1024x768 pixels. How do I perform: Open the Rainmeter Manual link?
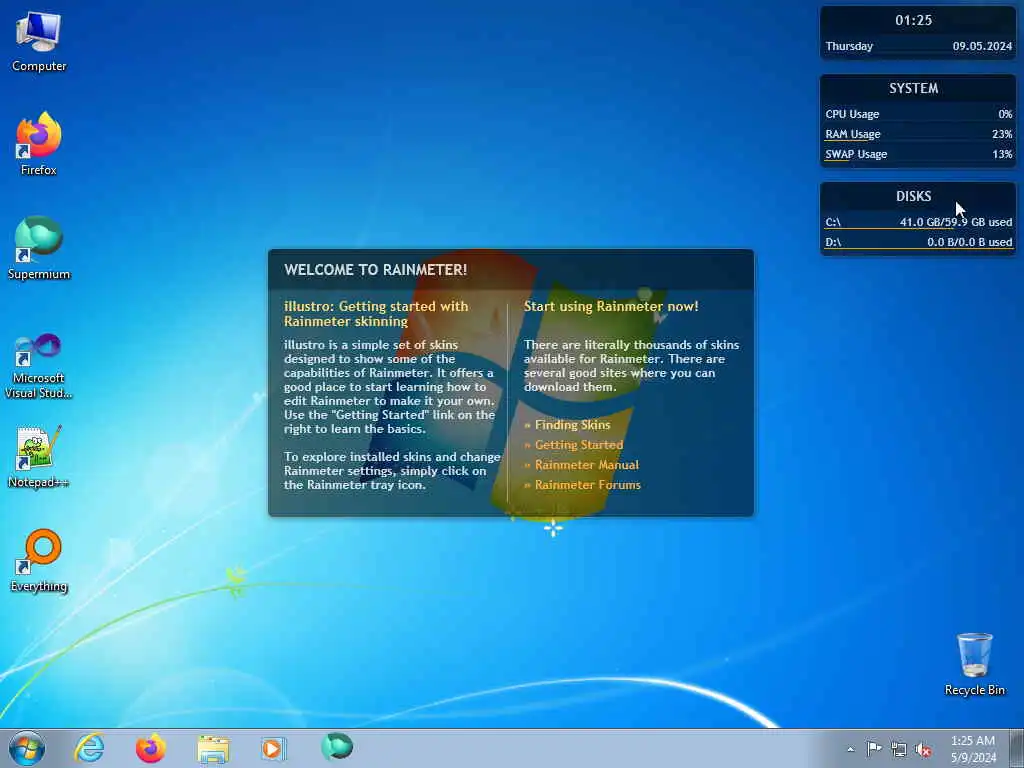[x=586, y=465]
